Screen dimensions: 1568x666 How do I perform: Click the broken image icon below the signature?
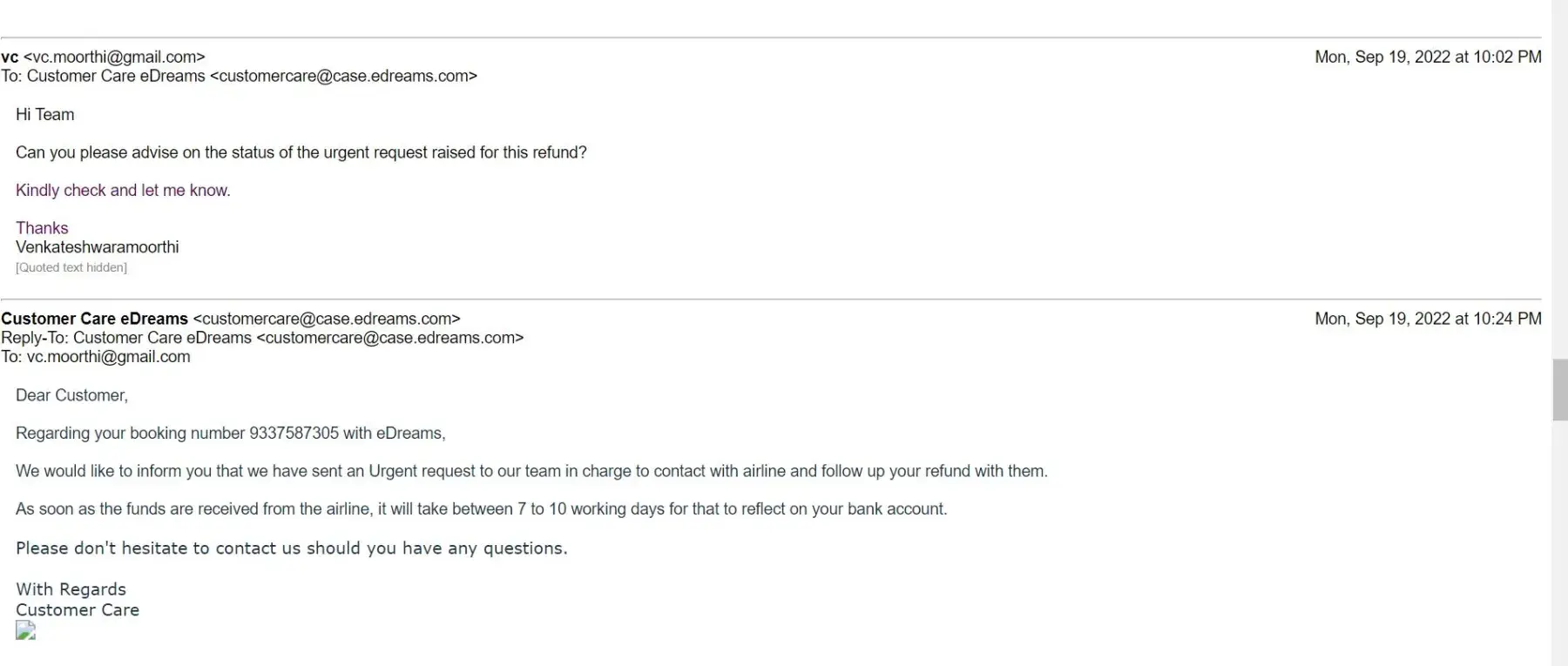(x=25, y=631)
